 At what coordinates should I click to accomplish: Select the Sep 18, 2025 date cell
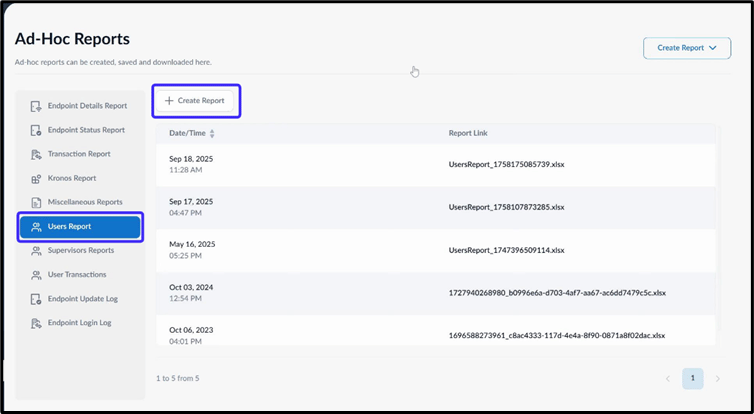191,159
